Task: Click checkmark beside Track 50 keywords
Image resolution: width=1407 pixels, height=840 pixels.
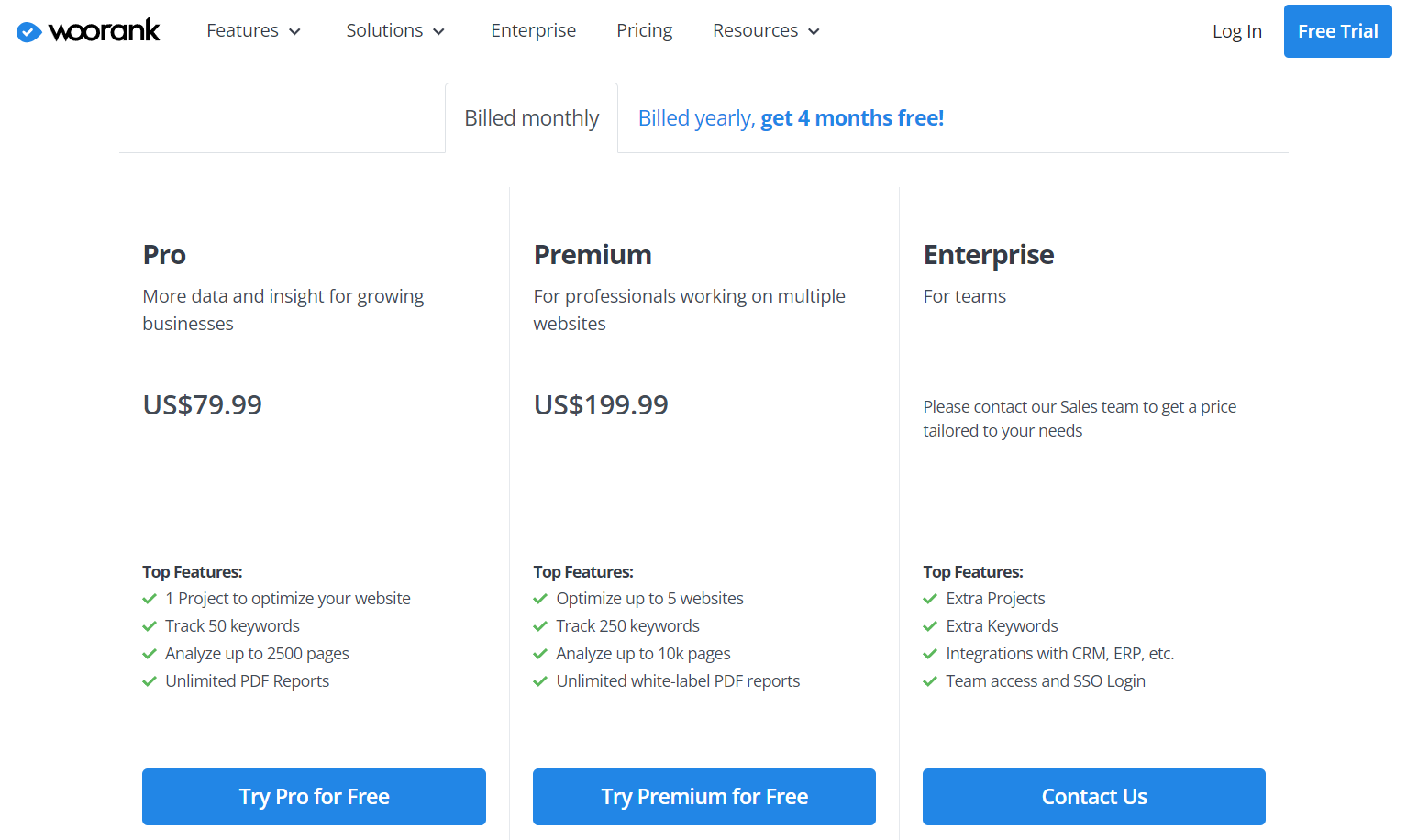Action: click(x=150, y=626)
